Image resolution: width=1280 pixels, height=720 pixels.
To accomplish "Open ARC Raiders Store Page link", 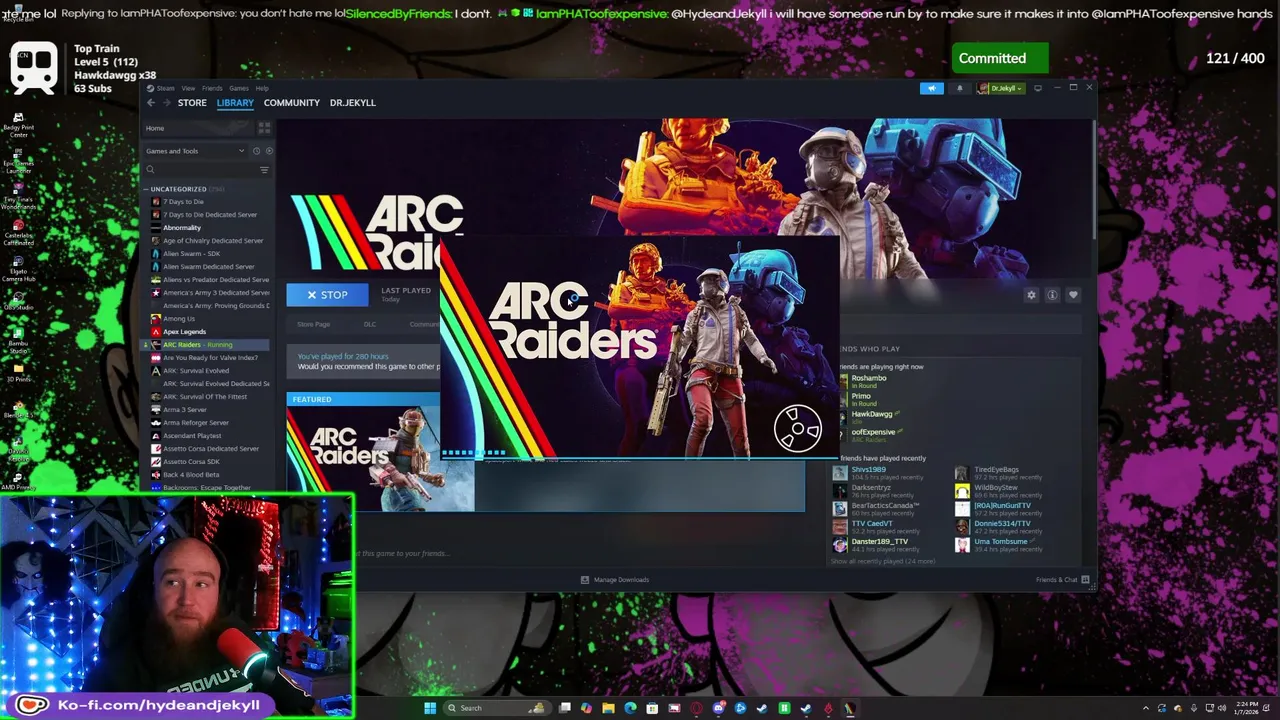I will [x=313, y=324].
